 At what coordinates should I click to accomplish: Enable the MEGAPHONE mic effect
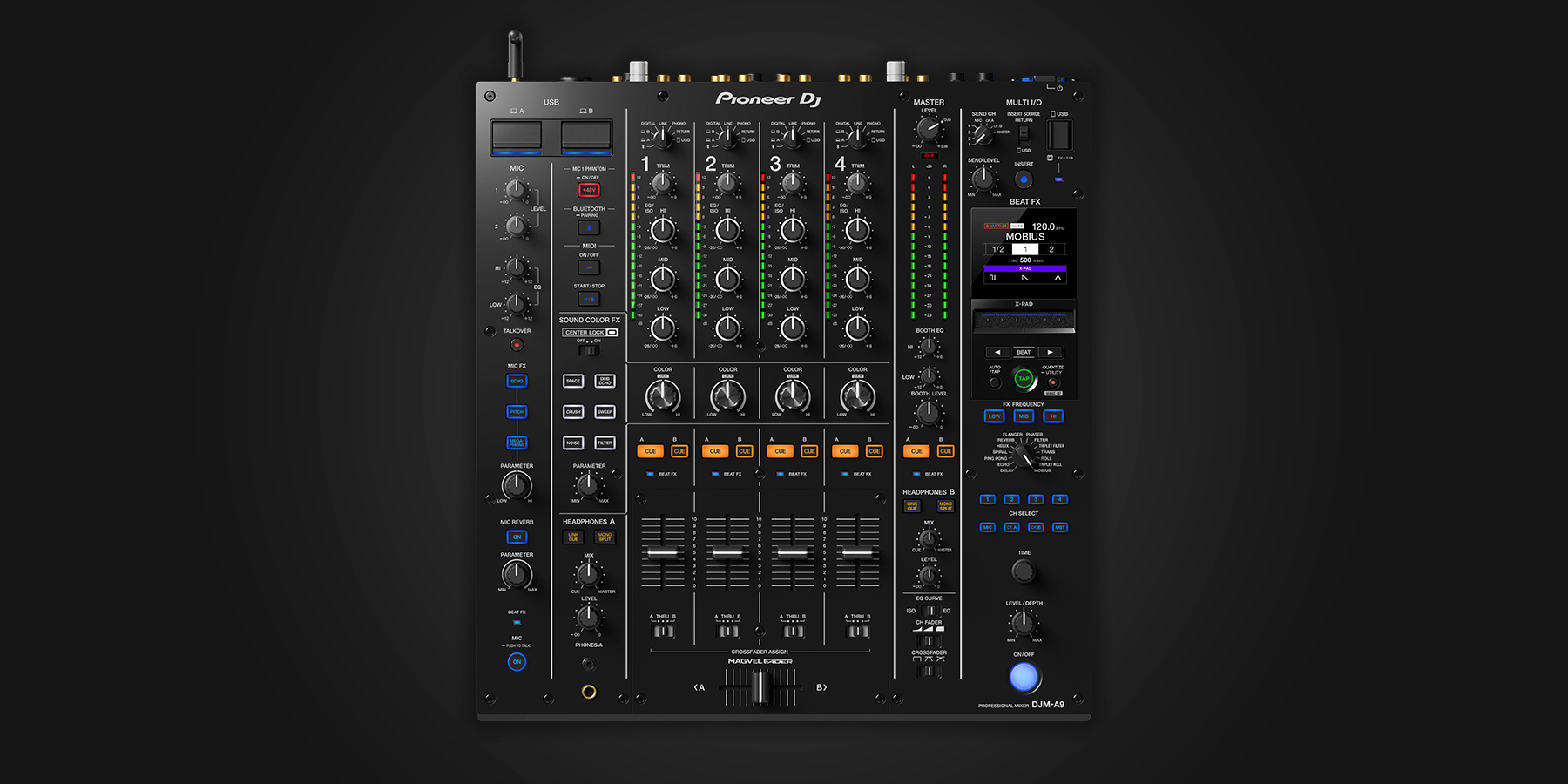pos(517,443)
